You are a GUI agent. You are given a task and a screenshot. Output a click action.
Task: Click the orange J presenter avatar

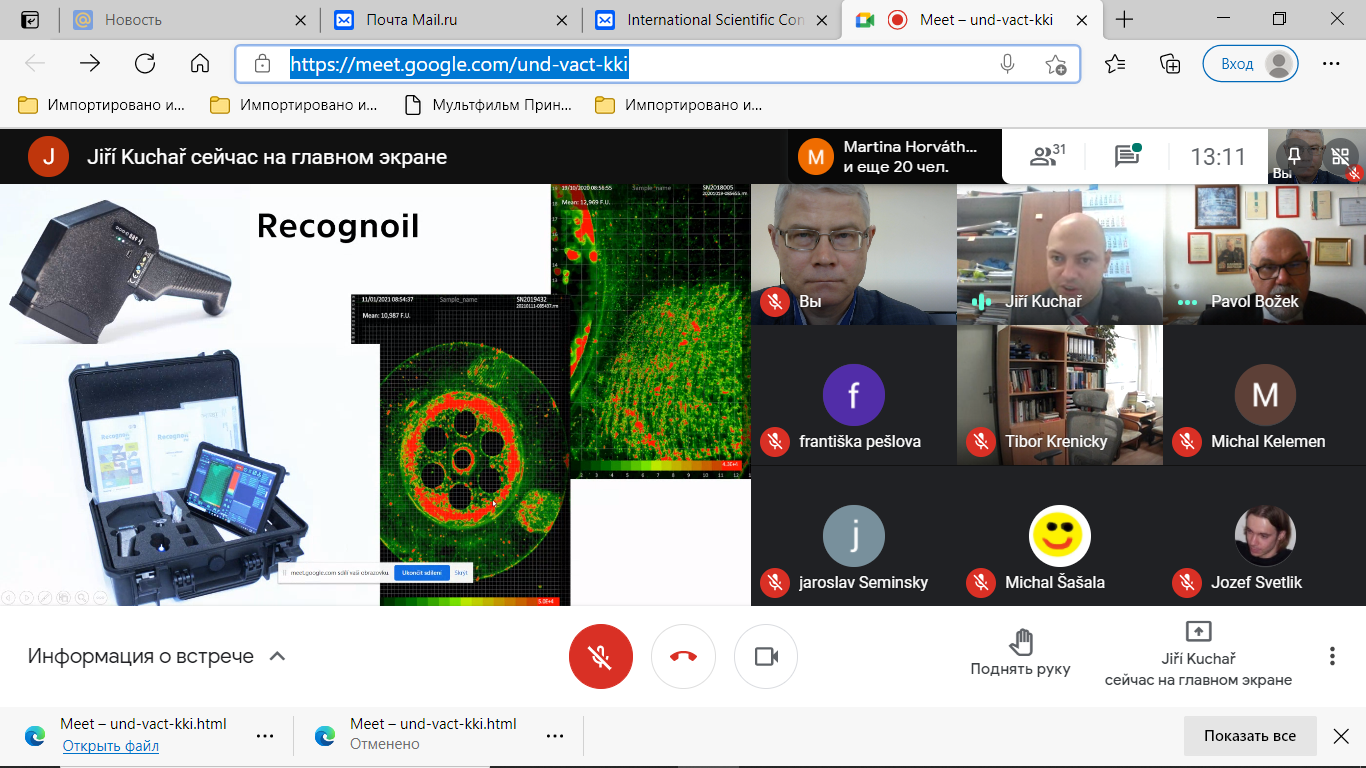(48, 156)
